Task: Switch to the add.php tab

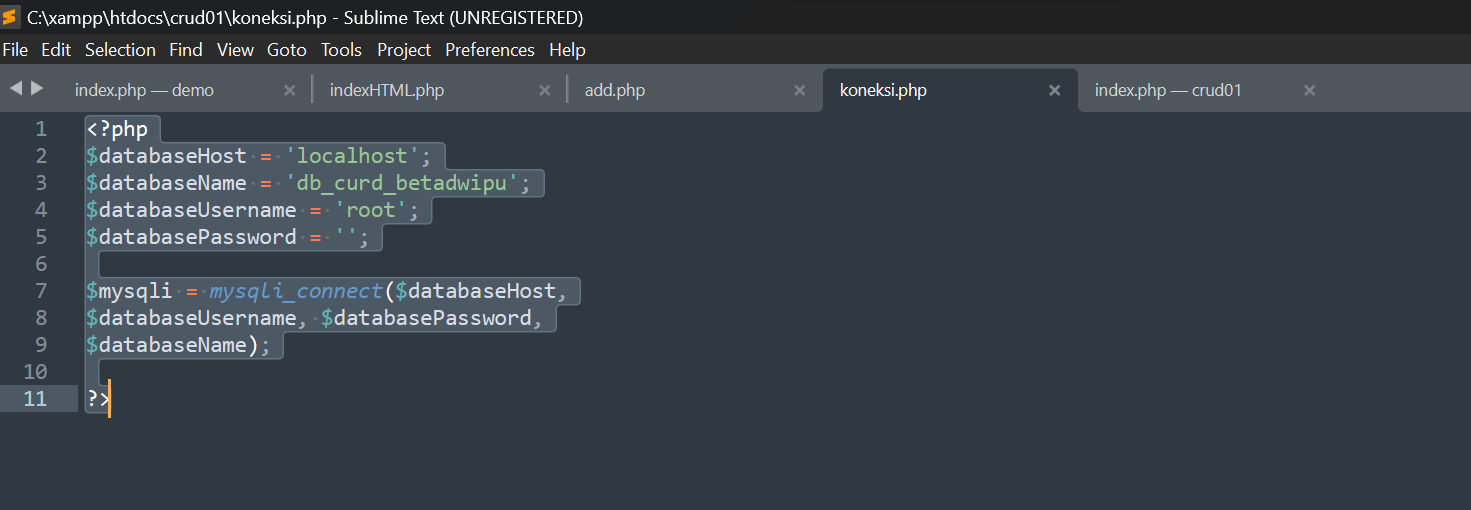Action: point(615,90)
